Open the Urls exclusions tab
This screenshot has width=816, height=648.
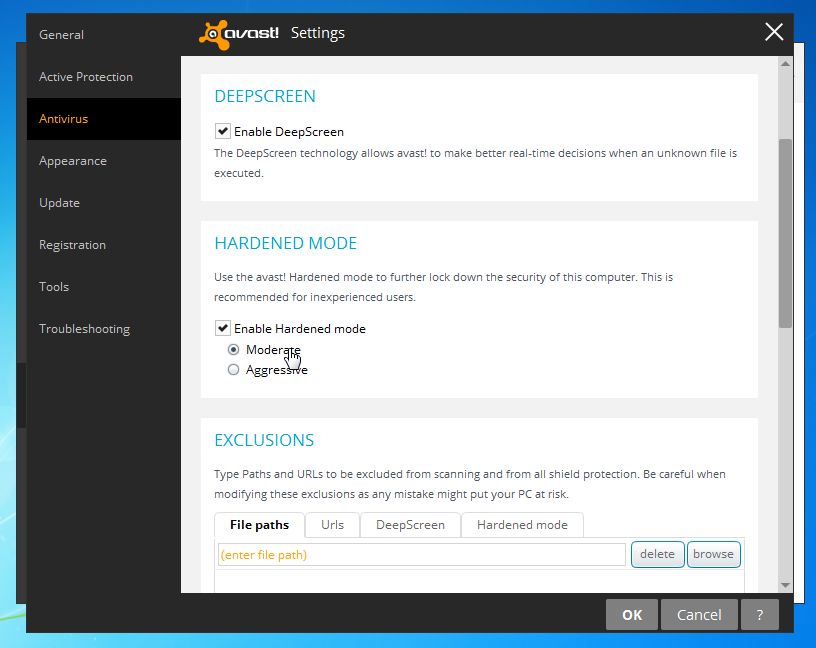332,525
